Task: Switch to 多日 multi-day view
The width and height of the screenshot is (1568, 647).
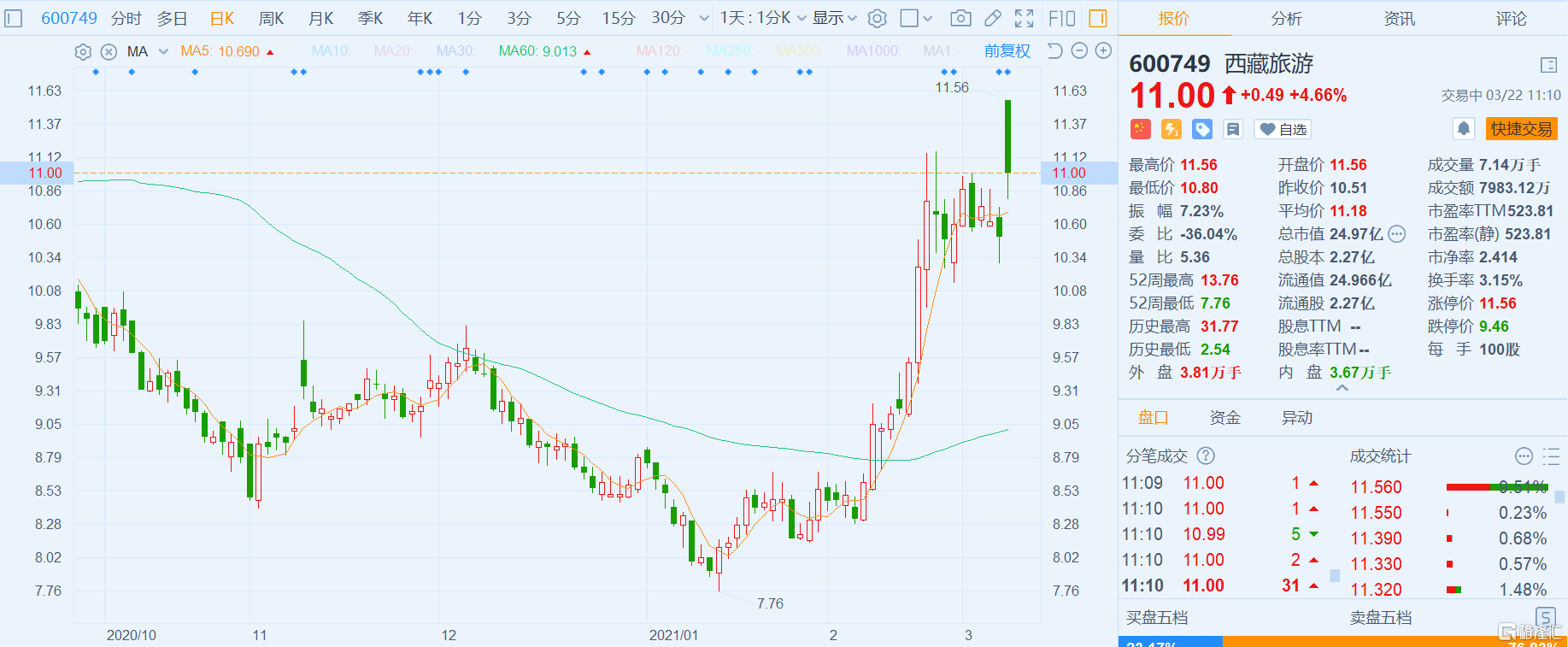Action: 172,18
